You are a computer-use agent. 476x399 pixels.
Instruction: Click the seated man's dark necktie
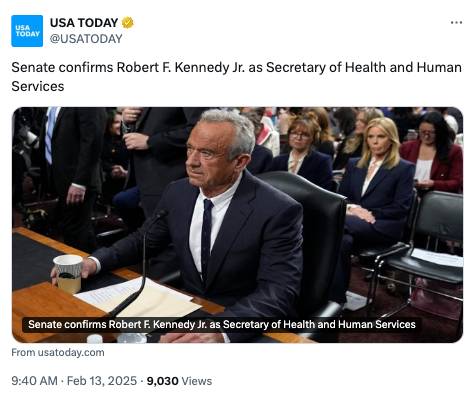[x=206, y=237]
